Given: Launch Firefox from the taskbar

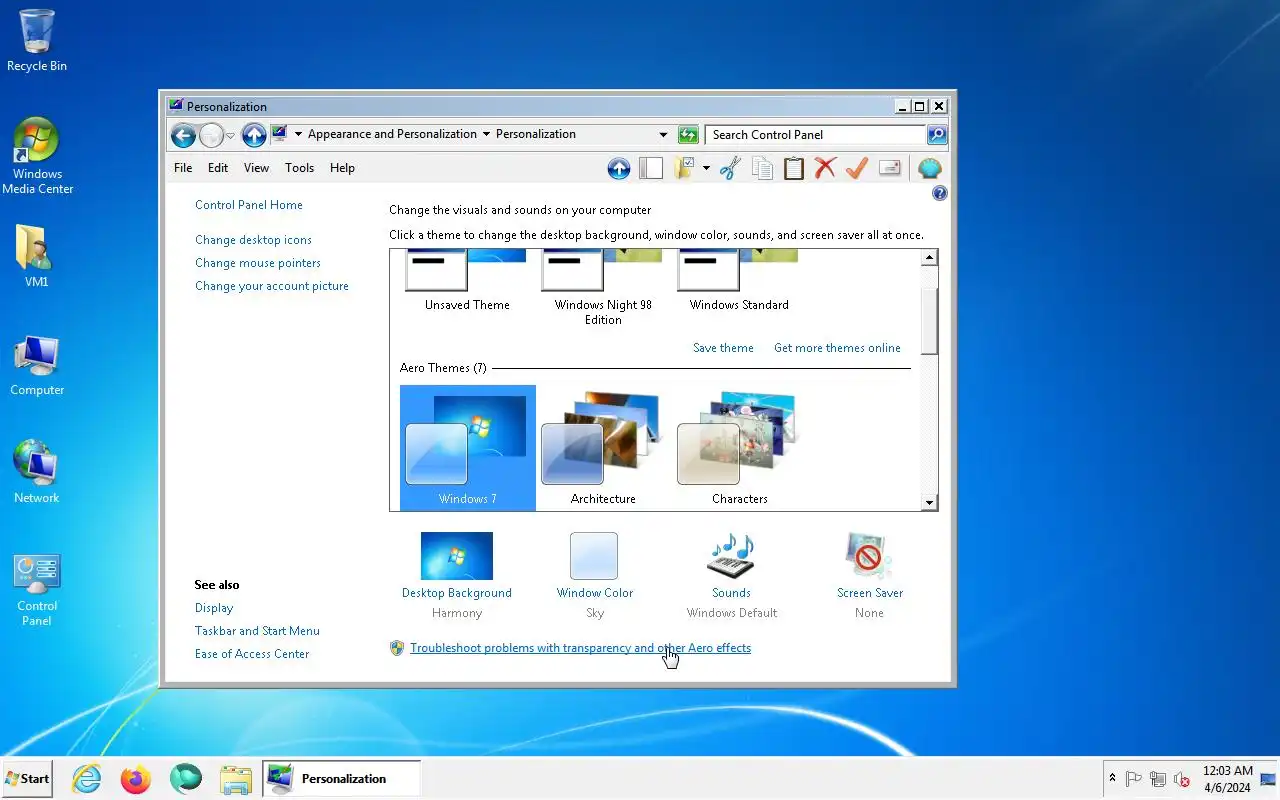Looking at the screenshot, I should coord(135,778).
